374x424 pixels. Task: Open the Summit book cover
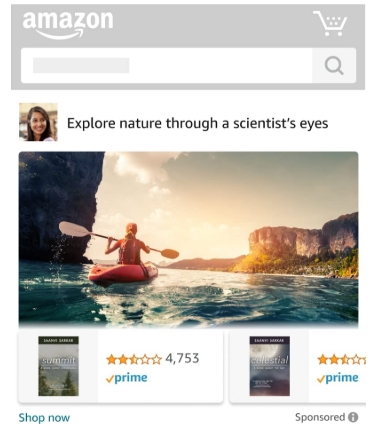point(58,366)
